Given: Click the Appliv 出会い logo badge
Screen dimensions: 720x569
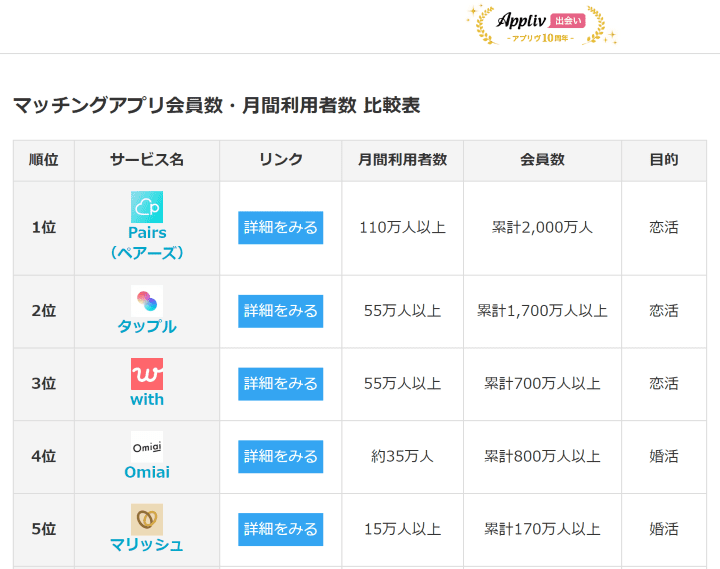Looking at the screenshot, I should 541,25.
